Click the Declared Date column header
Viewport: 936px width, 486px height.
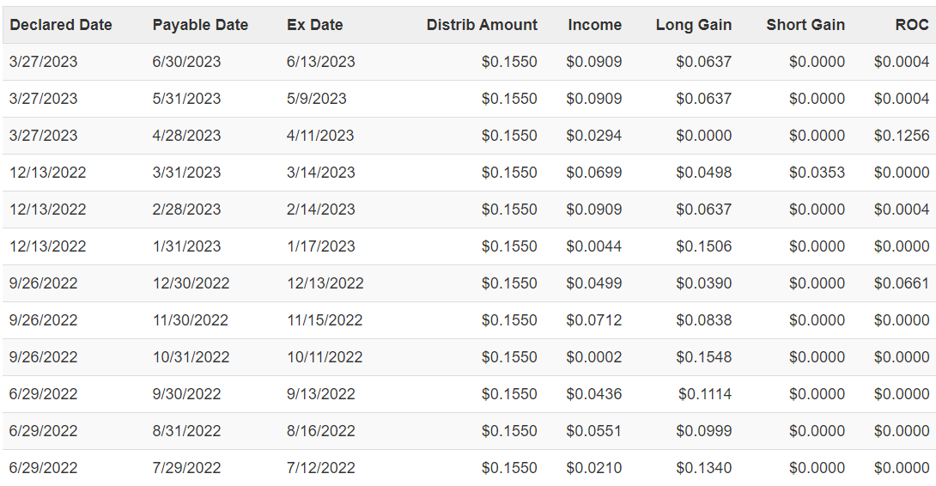point(61,25)
